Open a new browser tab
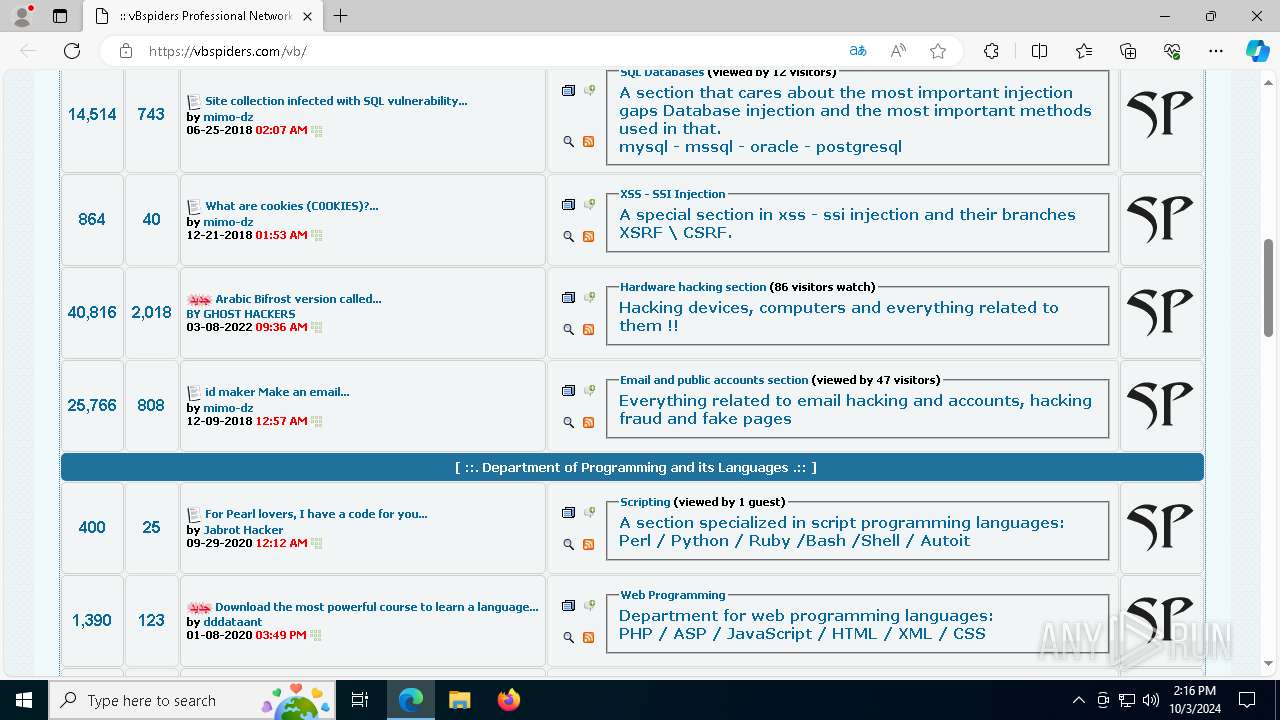Viewport: 1280px width, 720px height. point(341,16)
